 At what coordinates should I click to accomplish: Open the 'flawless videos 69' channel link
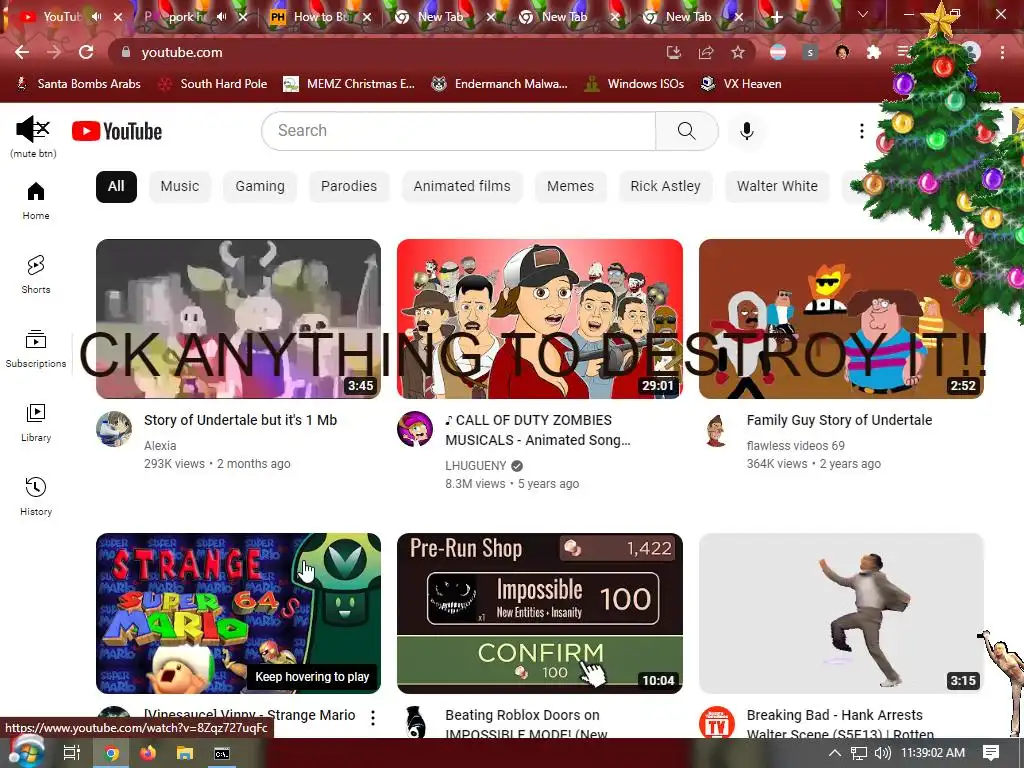click(795, 445)
